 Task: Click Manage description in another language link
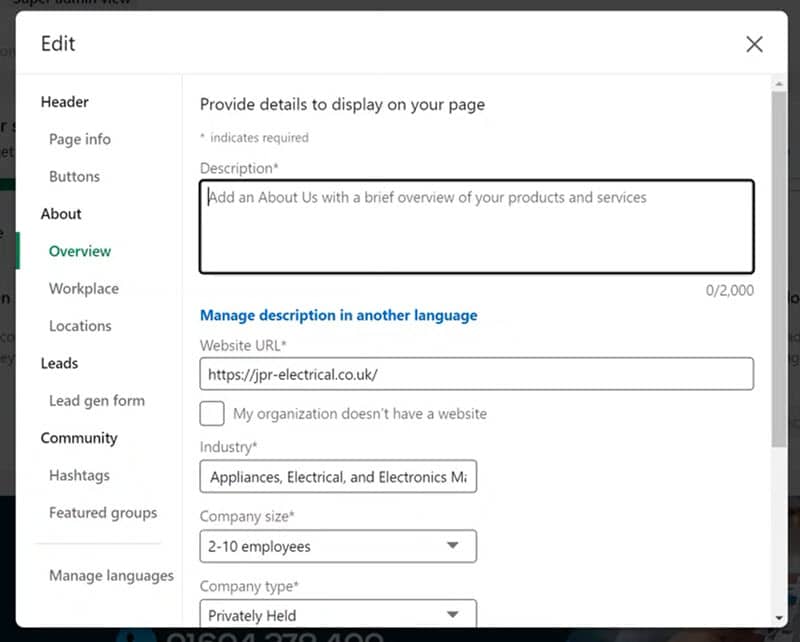(339, 315)
